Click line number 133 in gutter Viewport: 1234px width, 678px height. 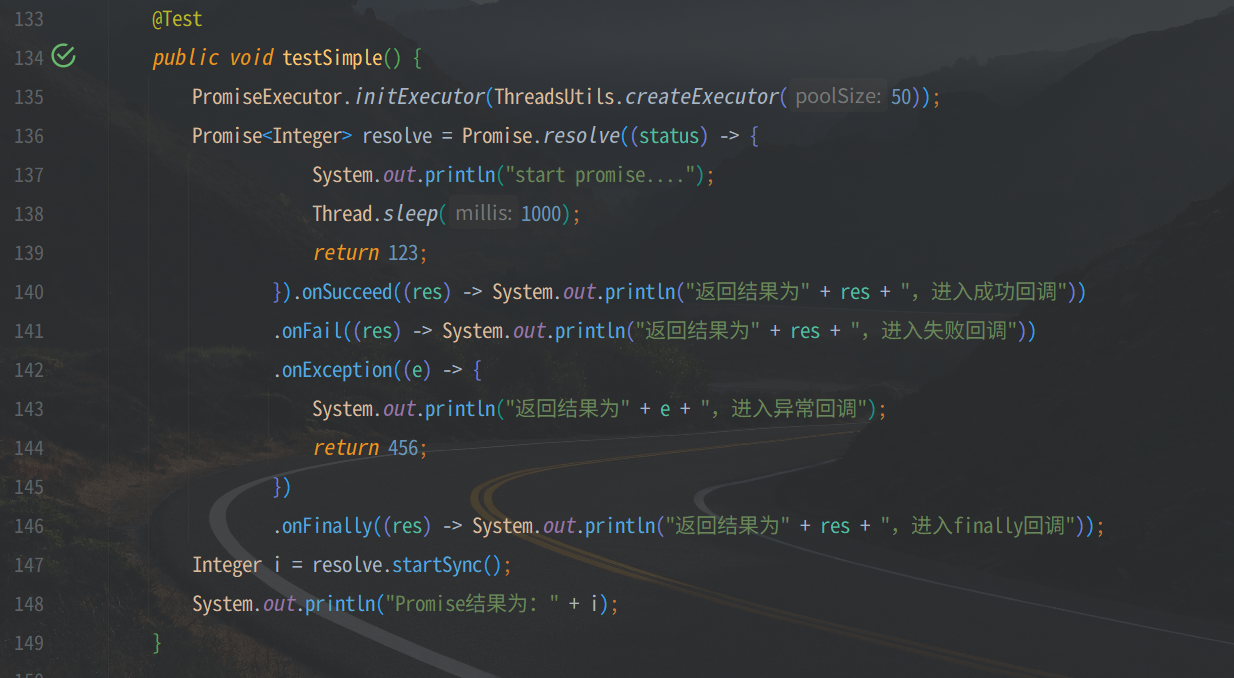29,19
